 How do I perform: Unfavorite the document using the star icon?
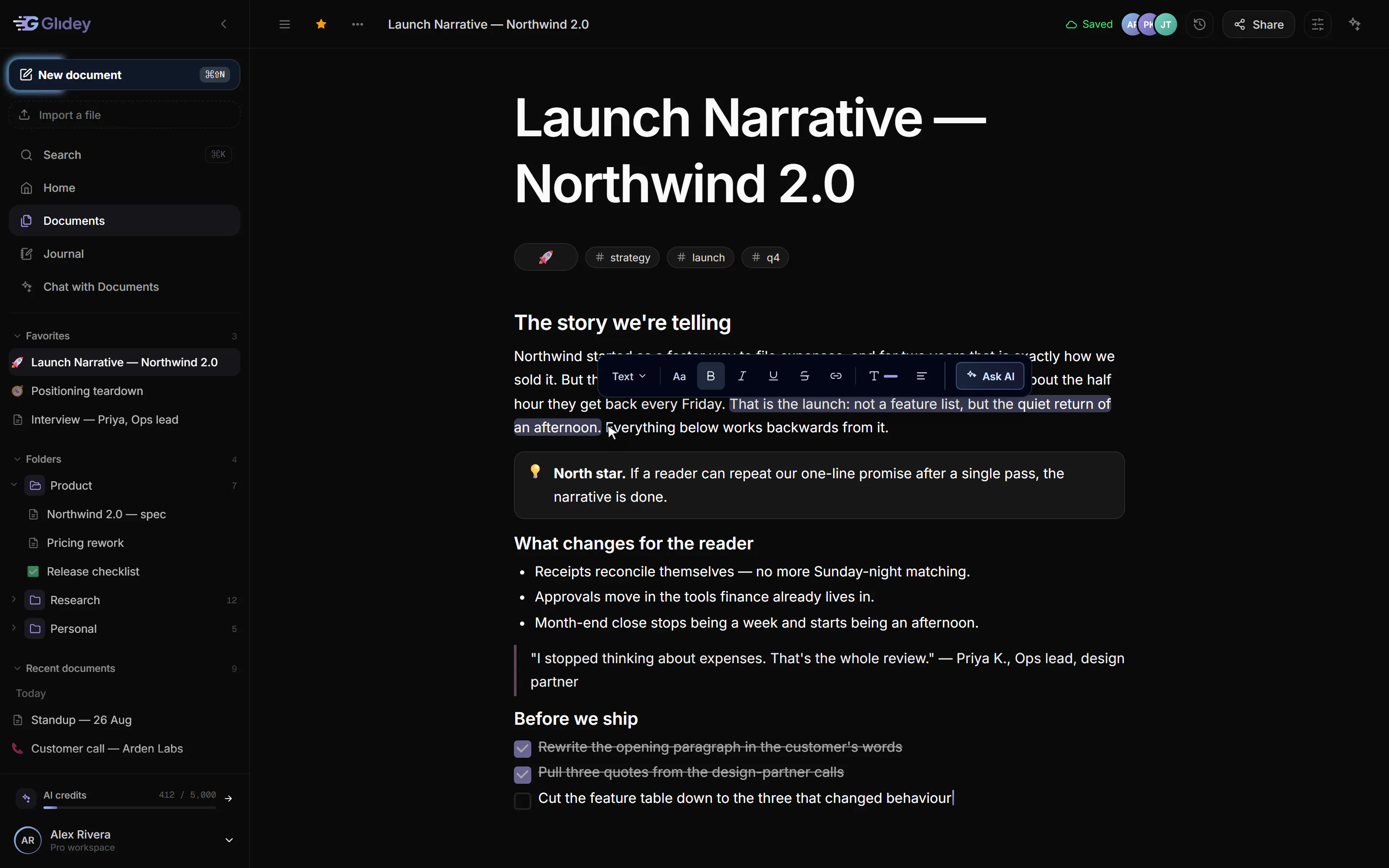321,24
